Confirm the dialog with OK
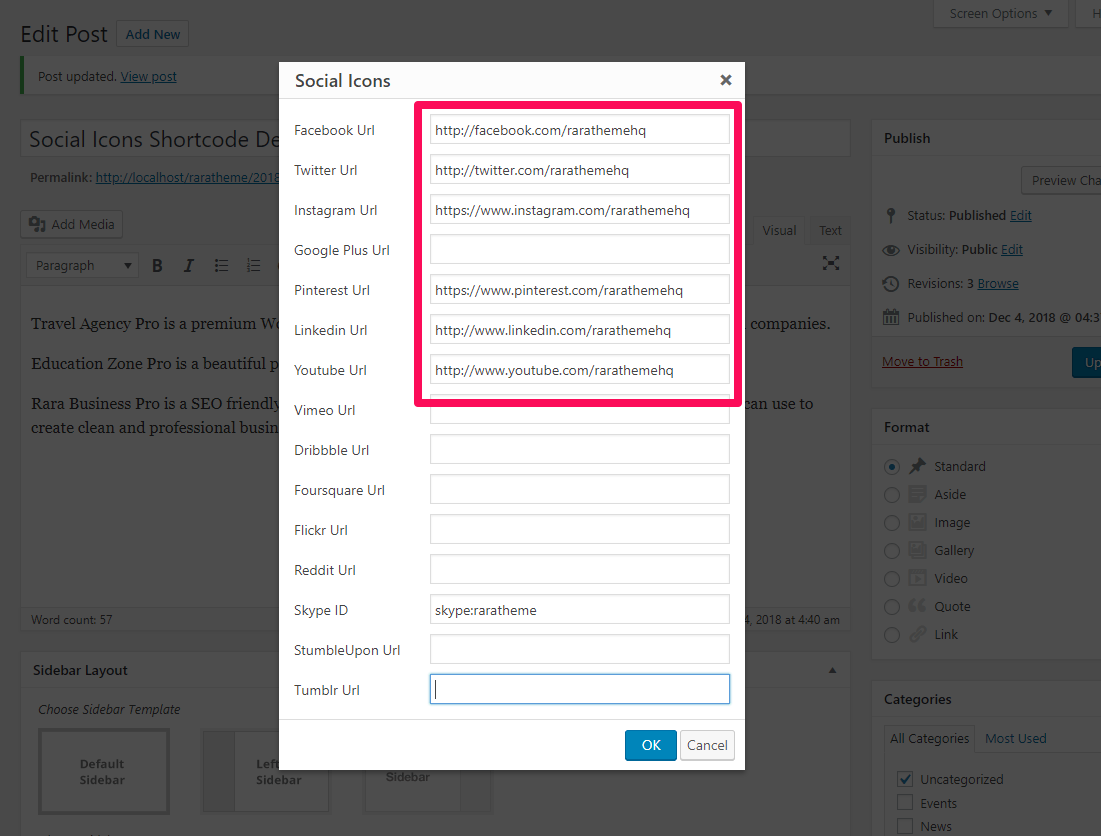1101x836 pixels. point(651,745)
